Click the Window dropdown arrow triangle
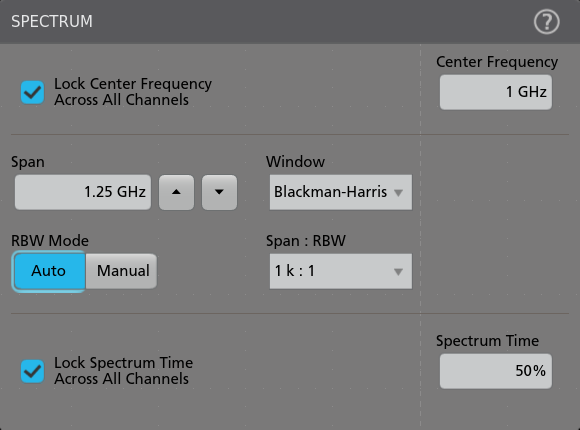Image resolution: width=580 pixels, height=430 pixels. [x=398, y=193]
